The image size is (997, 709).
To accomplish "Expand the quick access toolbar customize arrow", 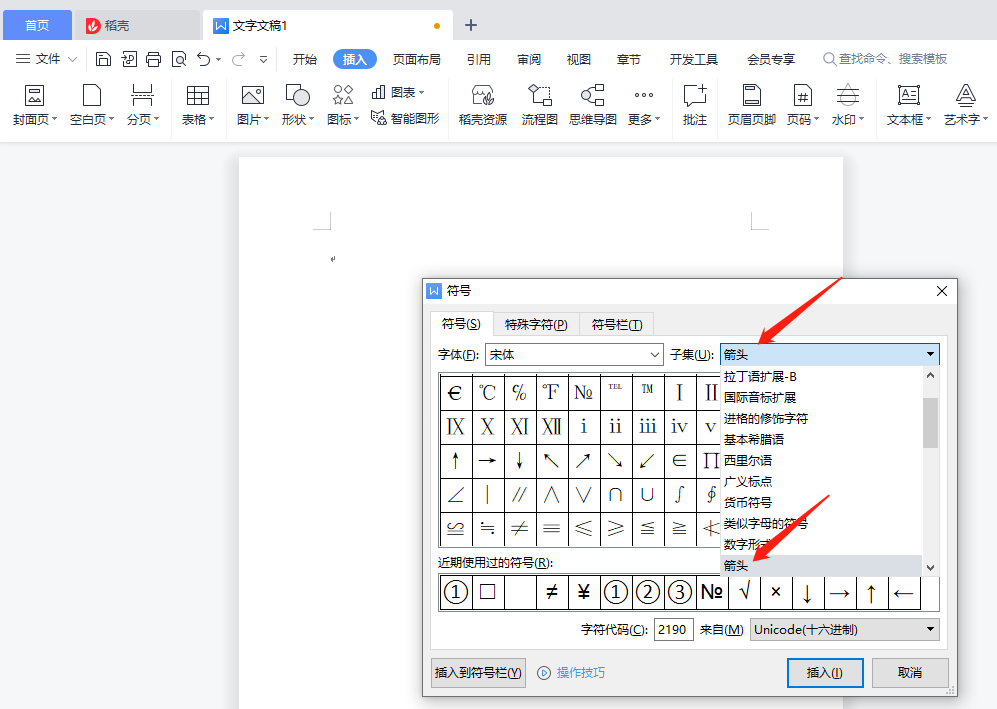I will tap(263, 60).
